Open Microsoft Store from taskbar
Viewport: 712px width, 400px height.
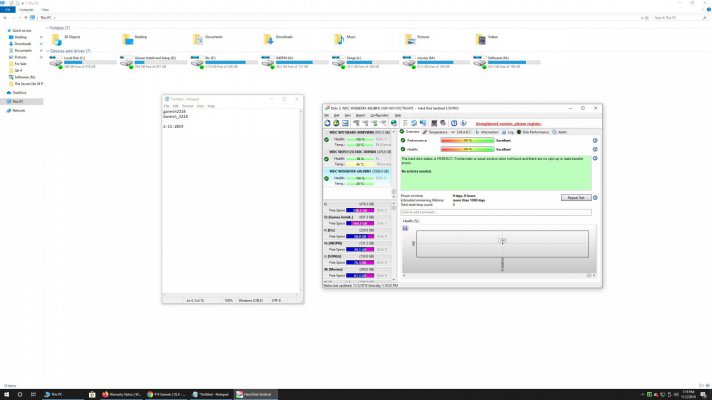pos(92,395)
